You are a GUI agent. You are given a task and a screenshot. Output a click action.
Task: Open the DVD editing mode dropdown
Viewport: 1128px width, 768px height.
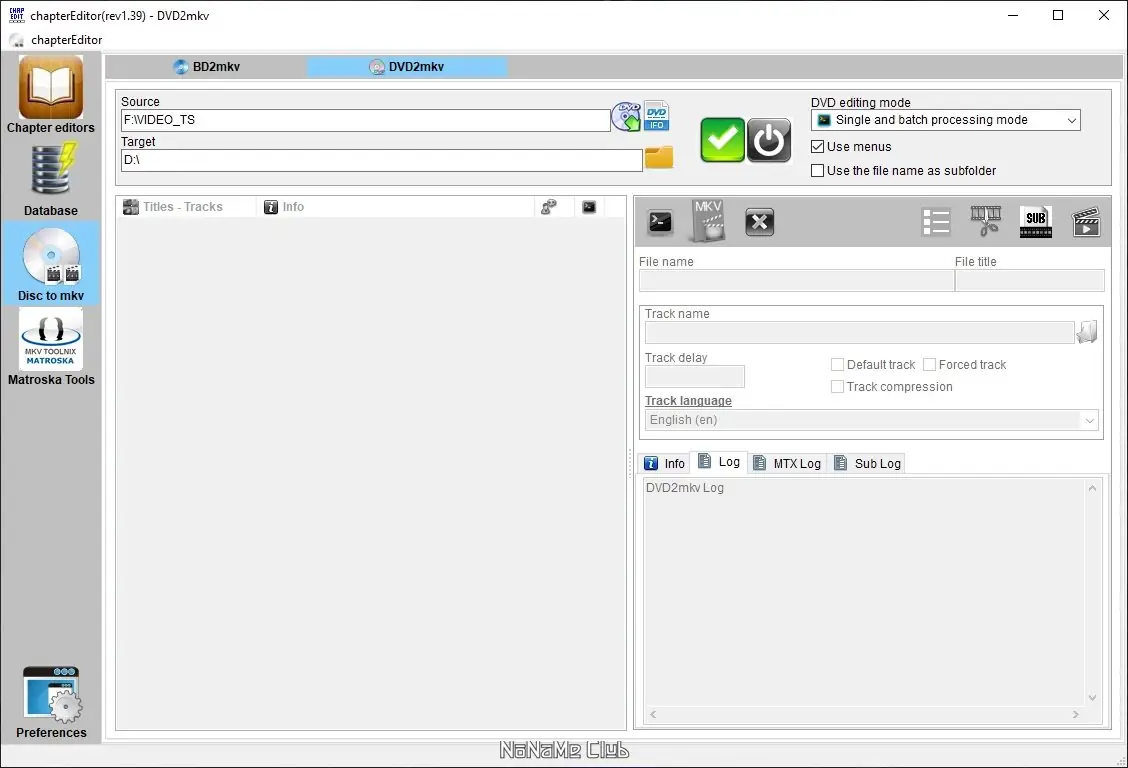(945, 120)
